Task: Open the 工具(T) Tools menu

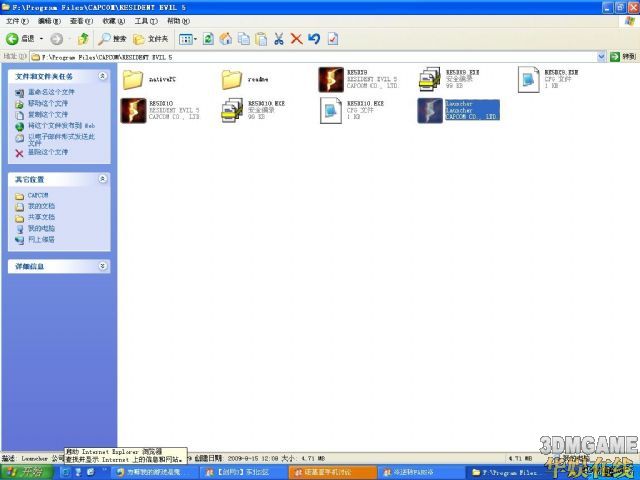Action: click(x=146, y=20)
